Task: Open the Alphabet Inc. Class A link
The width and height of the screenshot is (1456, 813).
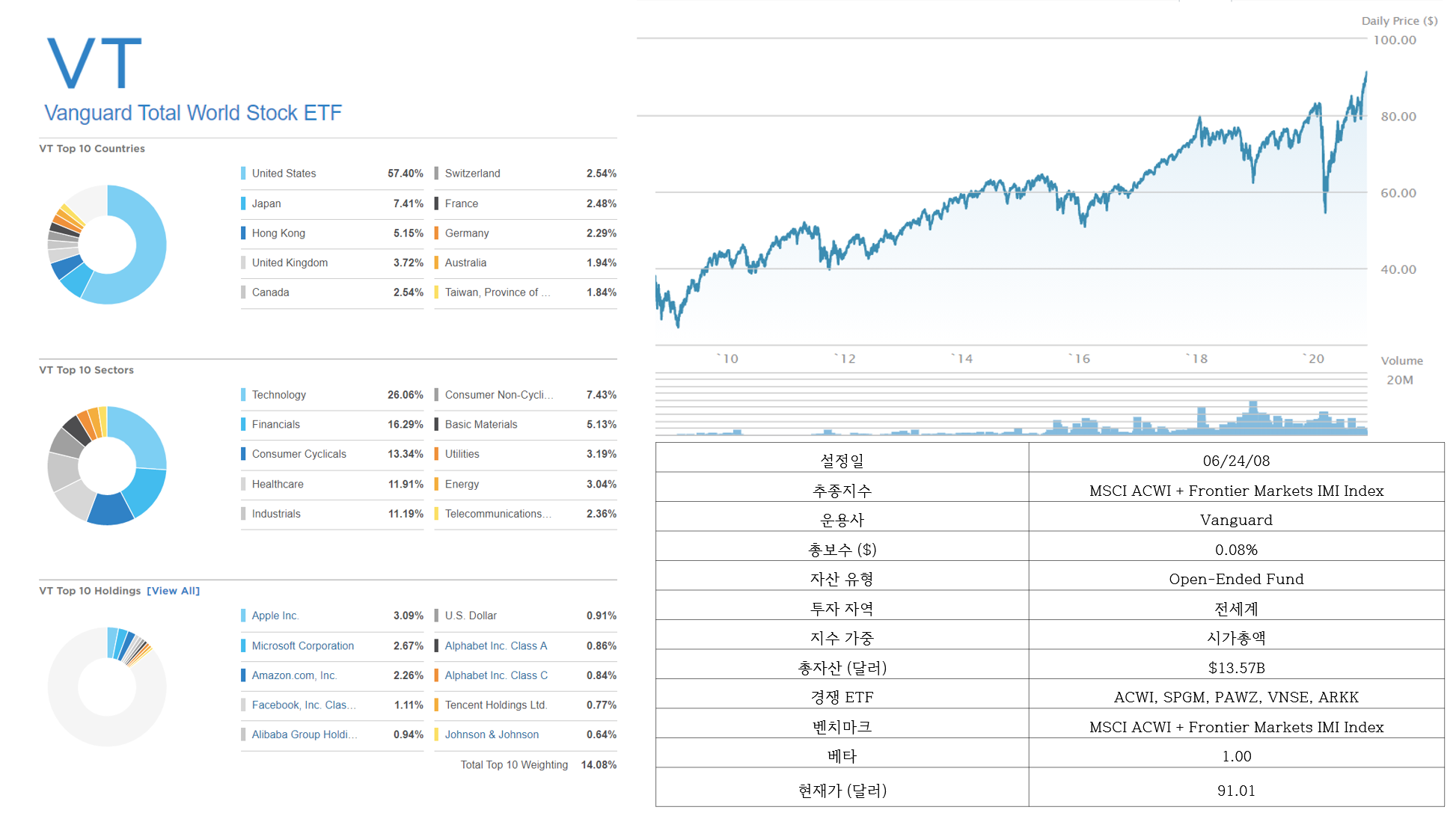Action: 495,645
